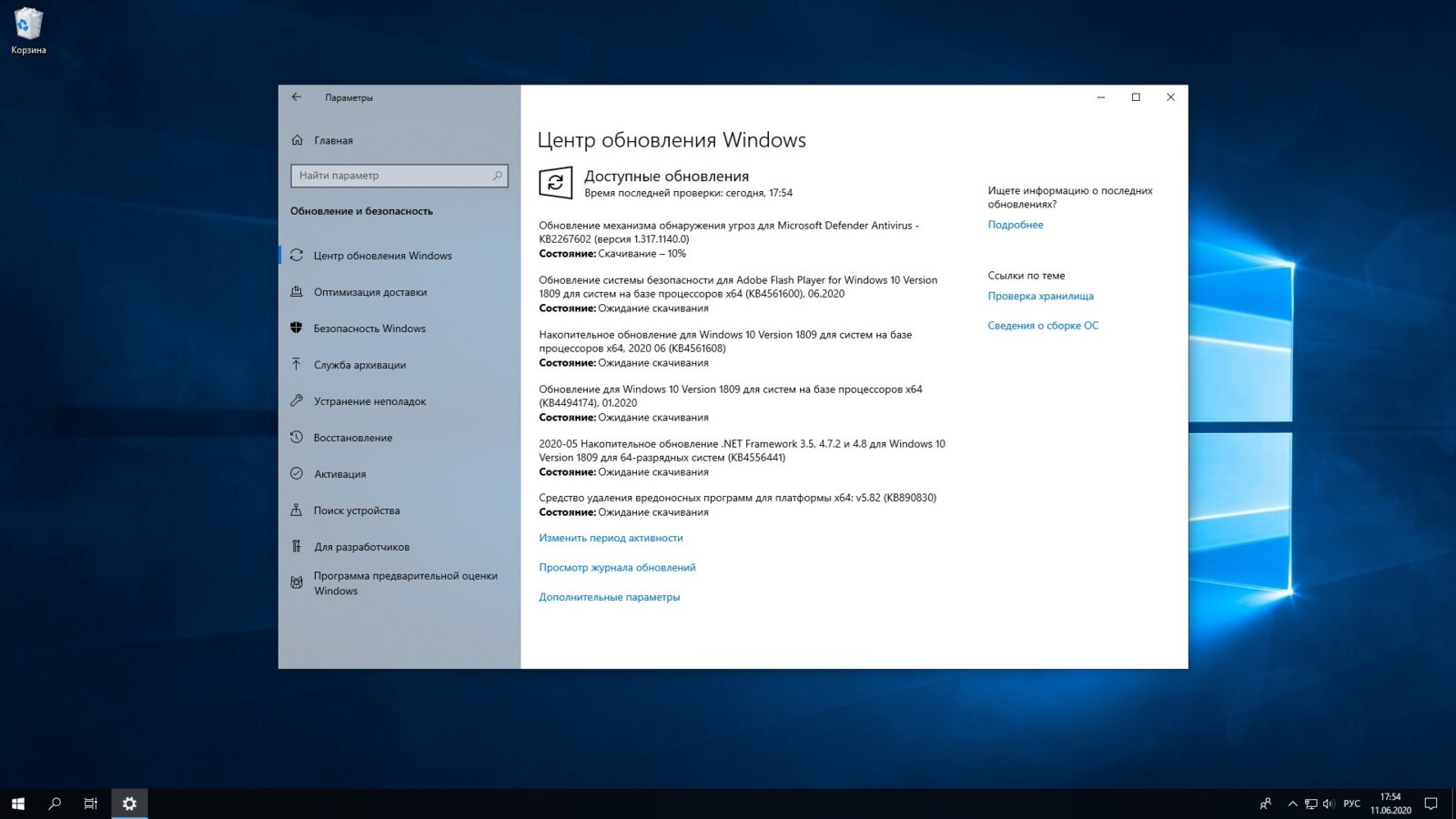Maximize the Параметры window

pyautogui.click(x=1136, y=97)
